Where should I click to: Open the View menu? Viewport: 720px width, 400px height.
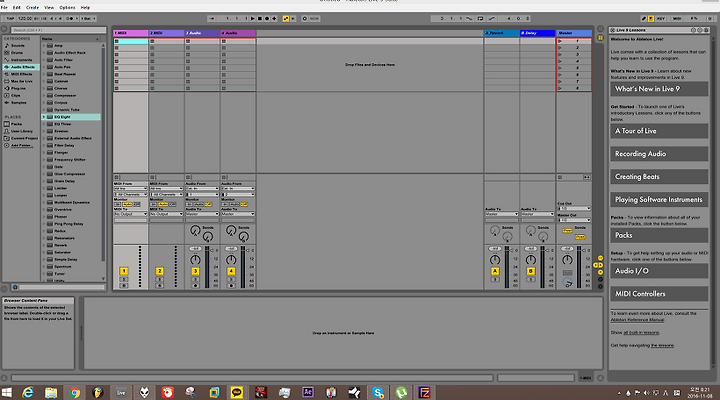(49, 8)
